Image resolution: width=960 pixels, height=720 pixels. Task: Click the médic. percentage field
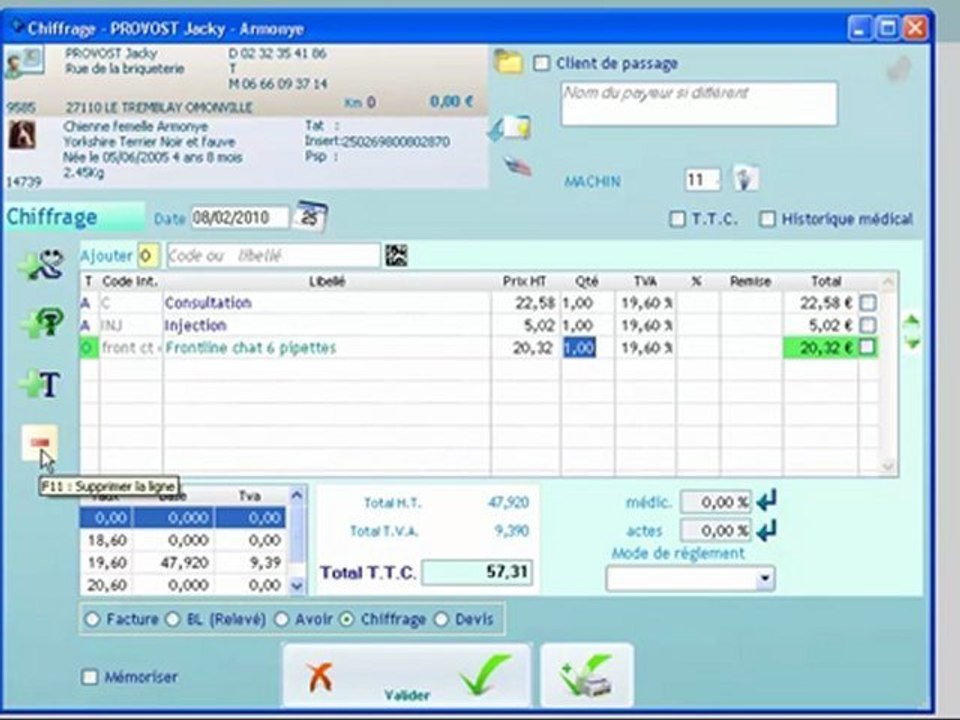(x=716, y=502)
